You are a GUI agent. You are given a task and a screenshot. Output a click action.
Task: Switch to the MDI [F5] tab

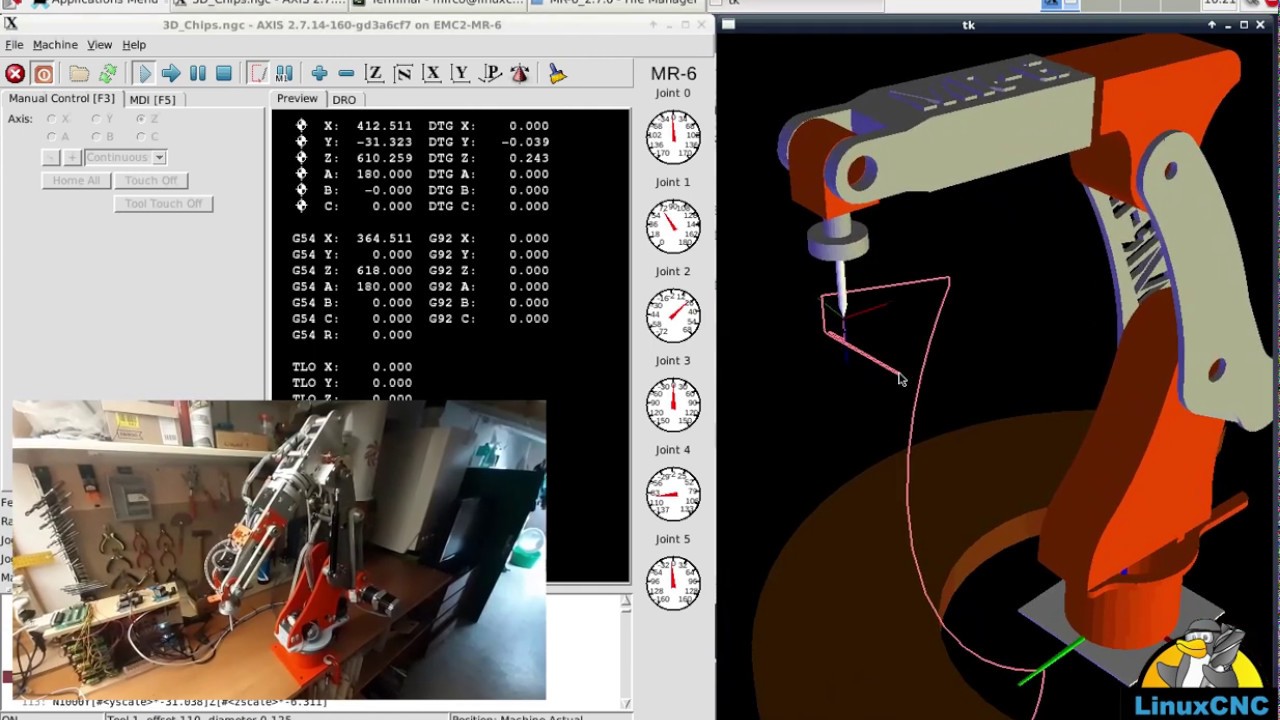point(152,99)
